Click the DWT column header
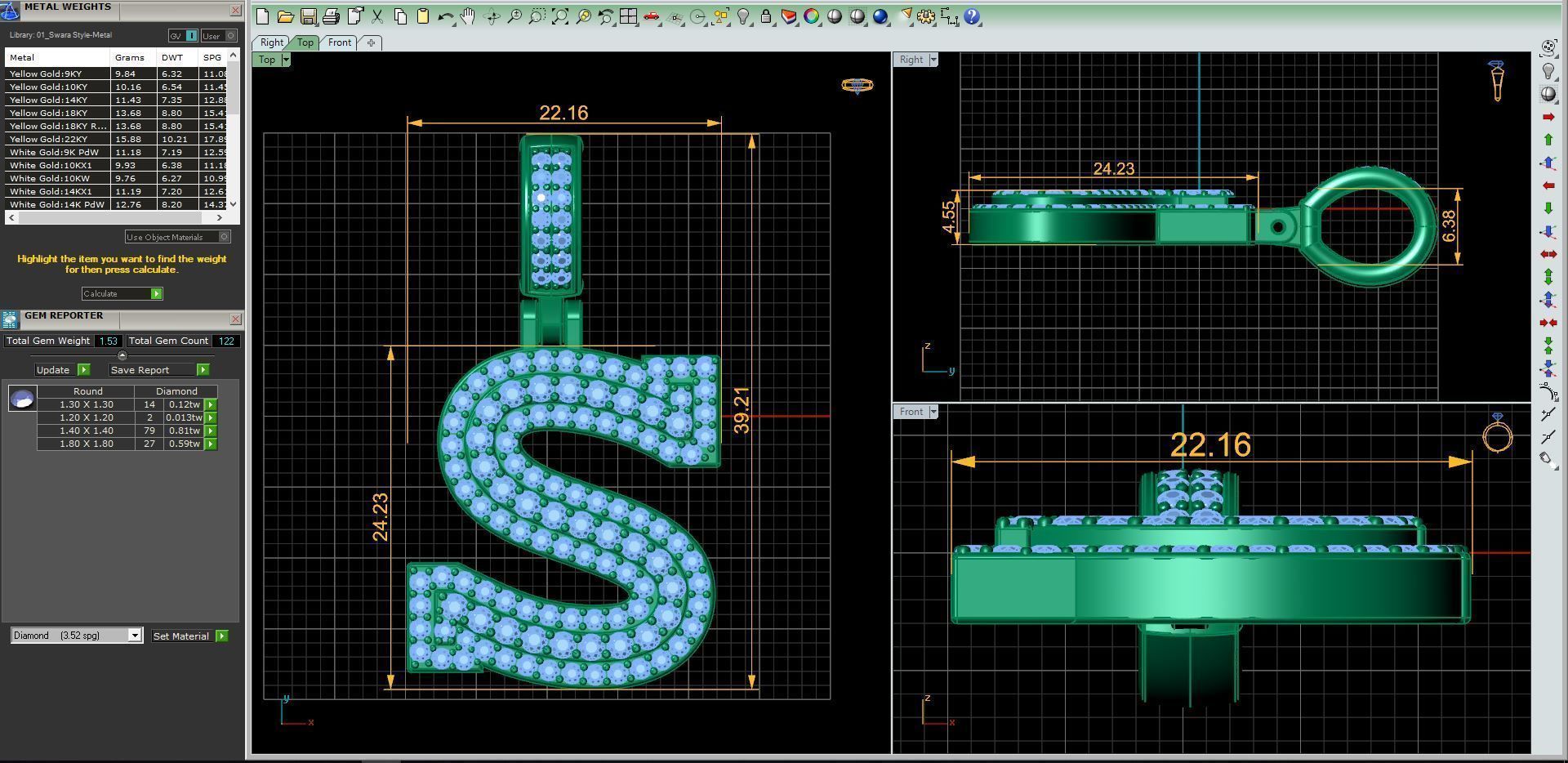This screenshot has height=763, width=1568. click(x=177, y=58)
